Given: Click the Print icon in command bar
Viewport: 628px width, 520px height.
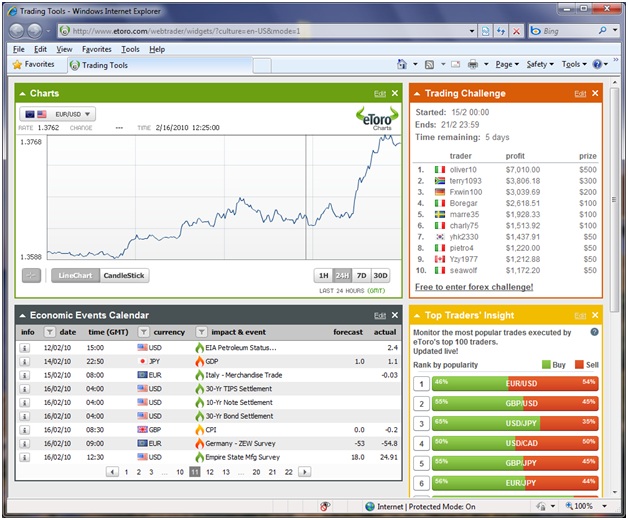Looking at the screenshot, I should [x=473, y=64].
